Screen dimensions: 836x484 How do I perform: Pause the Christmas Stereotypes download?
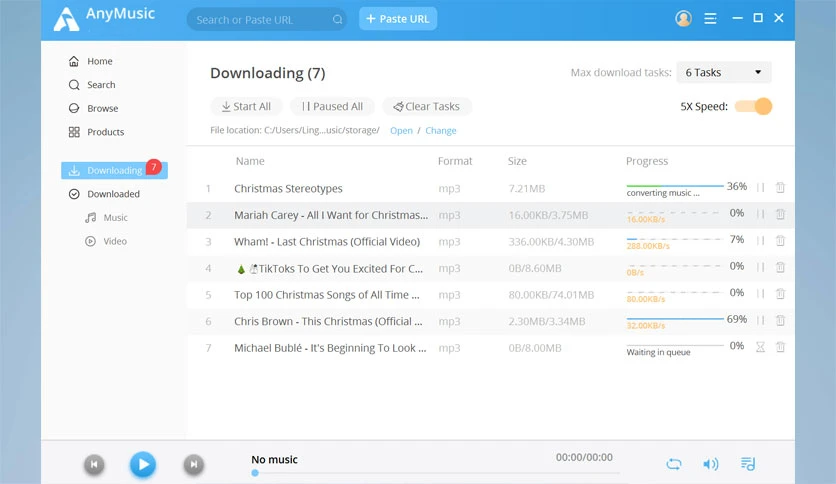pos(761,188)
